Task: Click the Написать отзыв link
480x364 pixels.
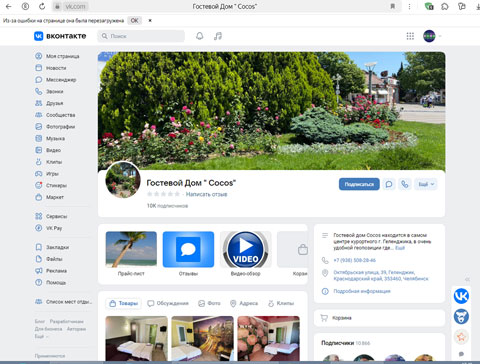Action: (206, 194)
